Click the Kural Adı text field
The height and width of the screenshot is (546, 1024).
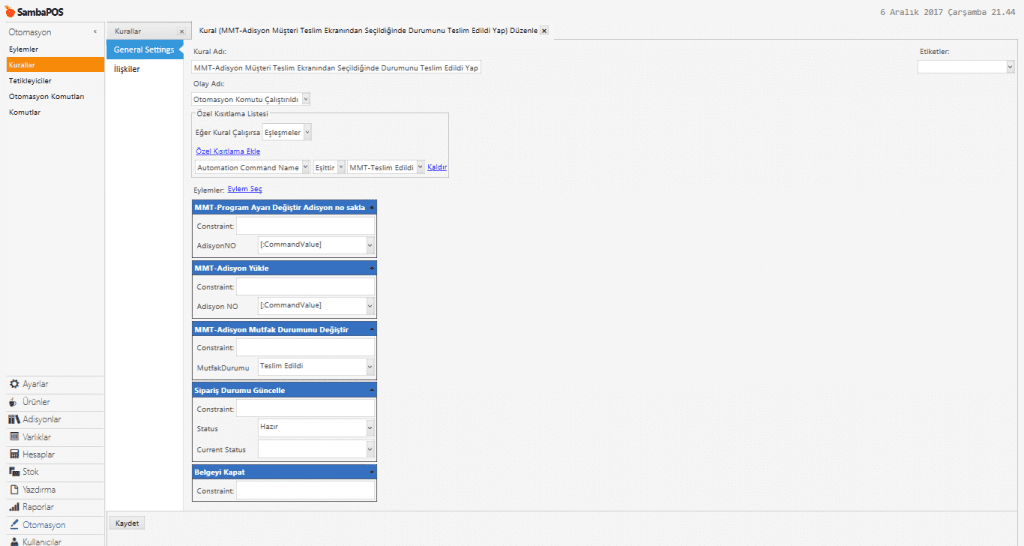pyautogui.click(x=336, y=67)
